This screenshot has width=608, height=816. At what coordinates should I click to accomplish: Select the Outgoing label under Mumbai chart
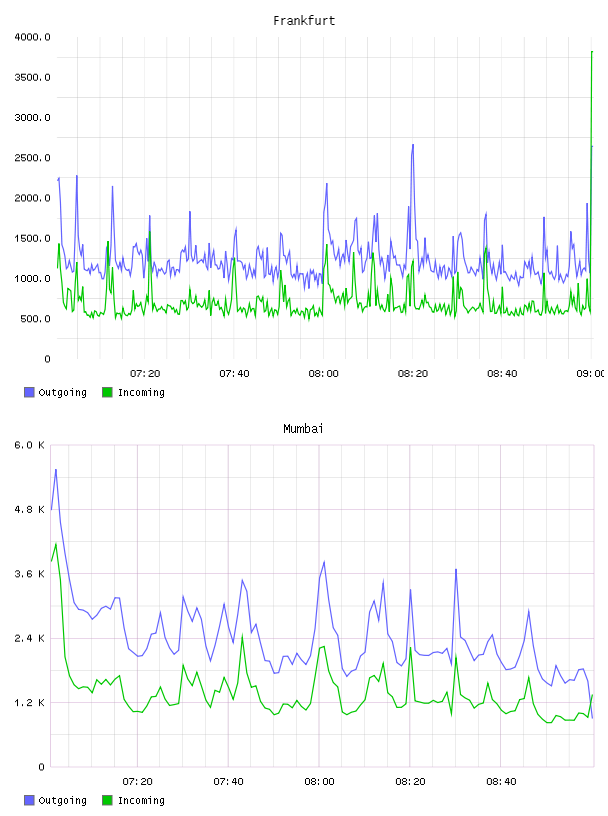click(x=62, y=800)
